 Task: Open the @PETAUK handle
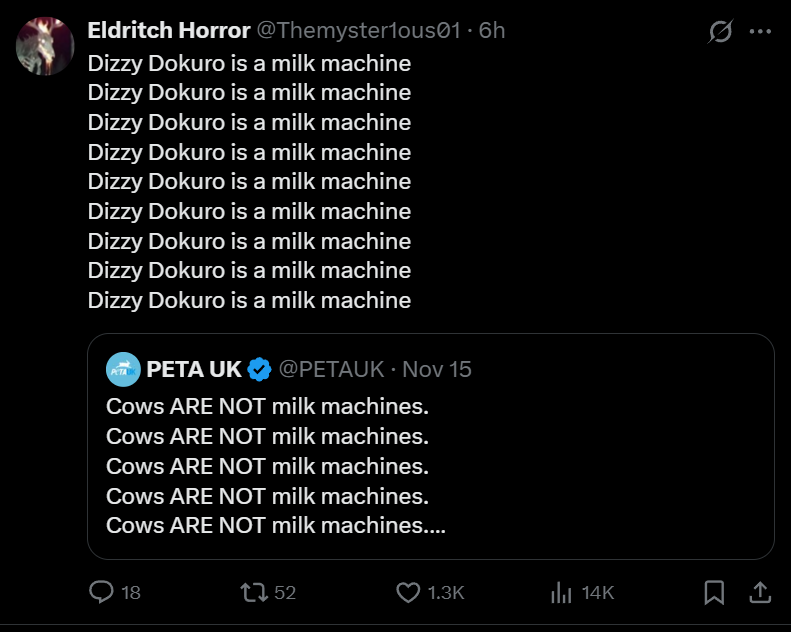[330, 370]
